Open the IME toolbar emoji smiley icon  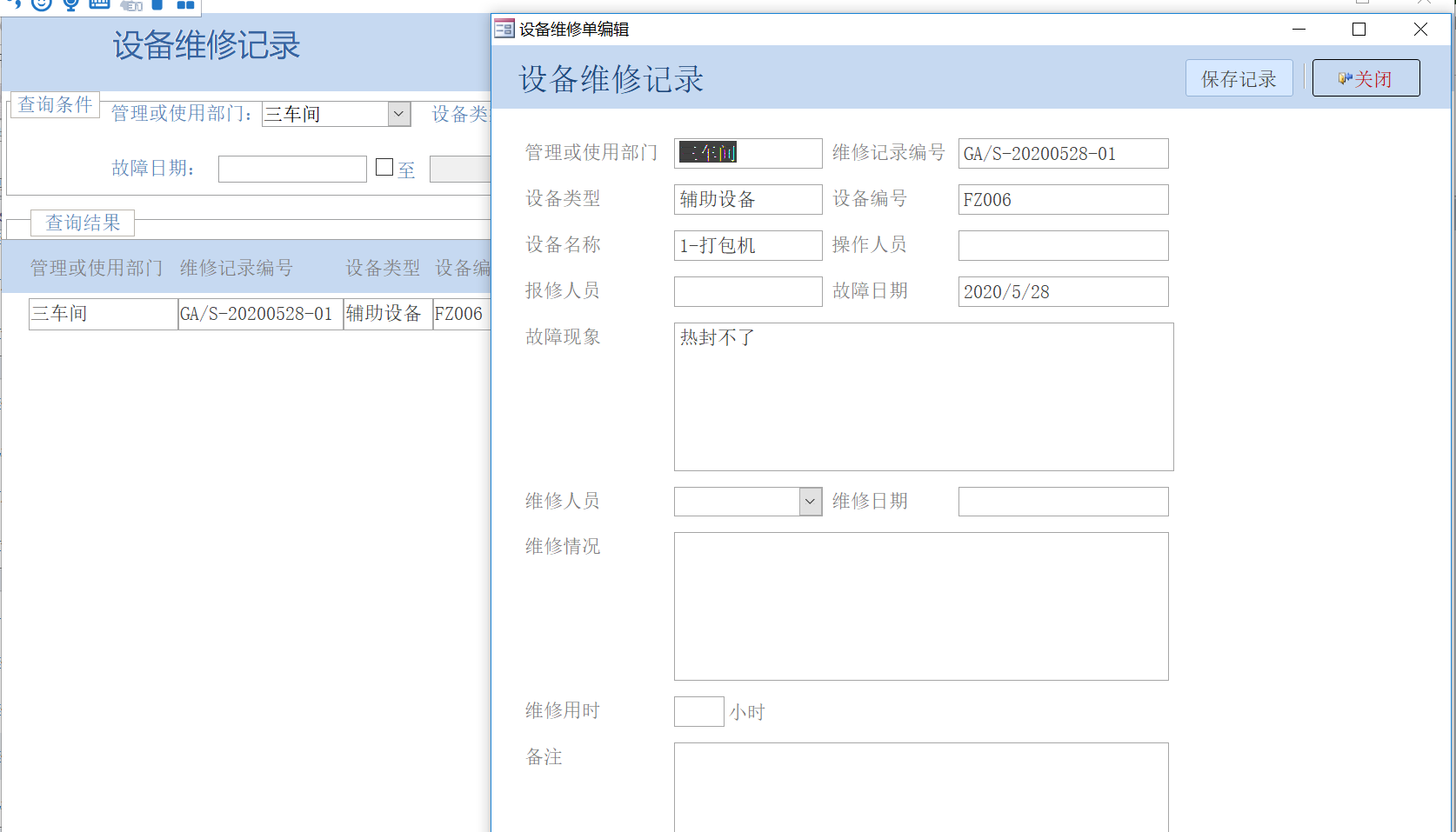coord(41,3)
